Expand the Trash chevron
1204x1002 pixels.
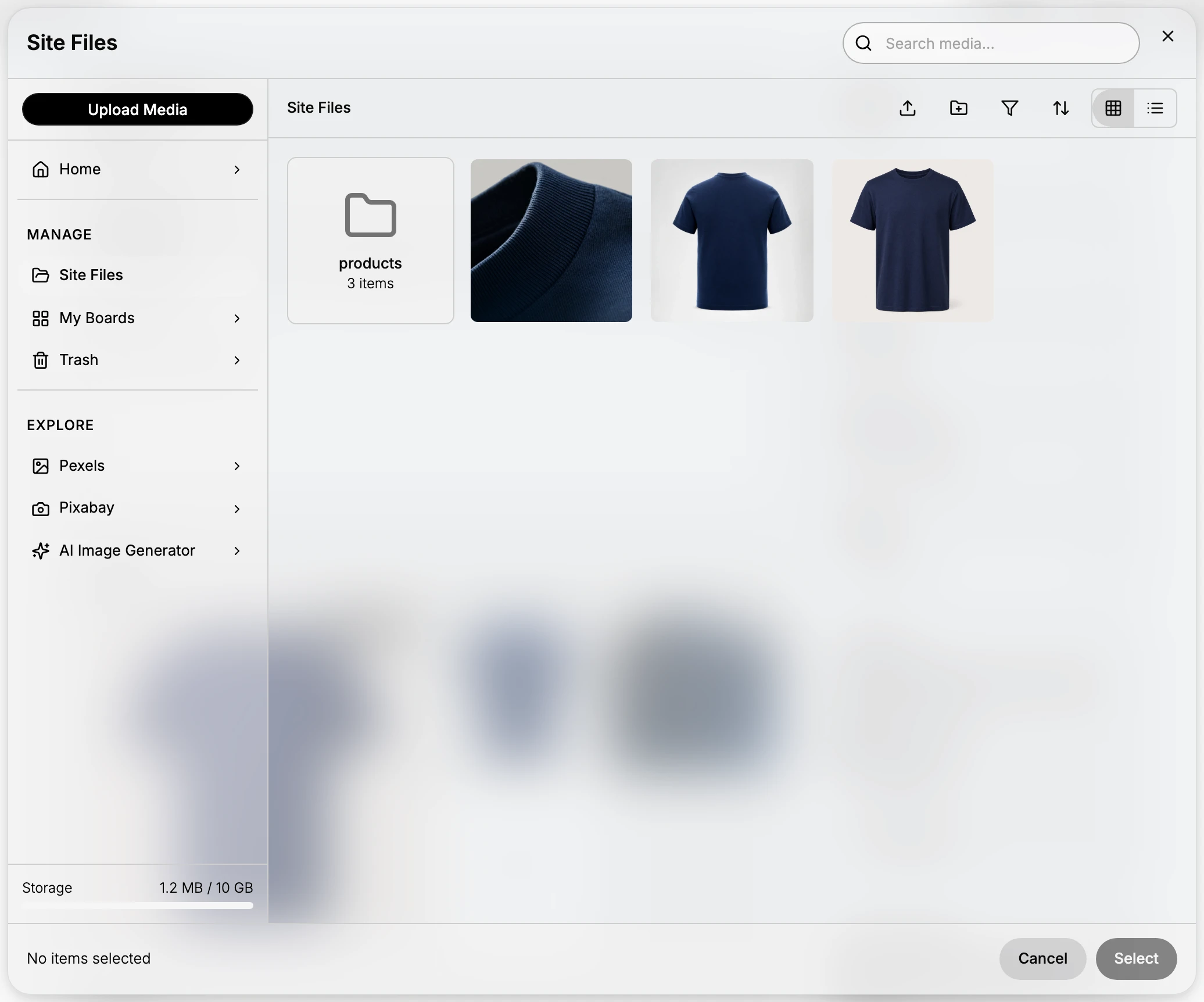click(x=237, y=360)
